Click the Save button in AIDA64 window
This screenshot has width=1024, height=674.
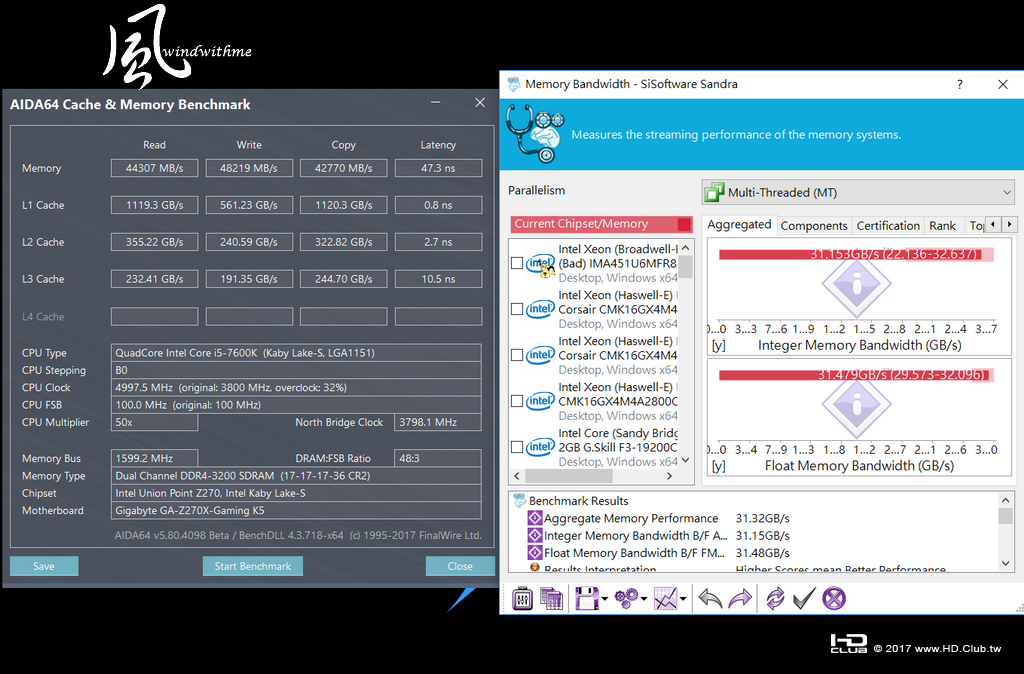[x=44, y=566]
